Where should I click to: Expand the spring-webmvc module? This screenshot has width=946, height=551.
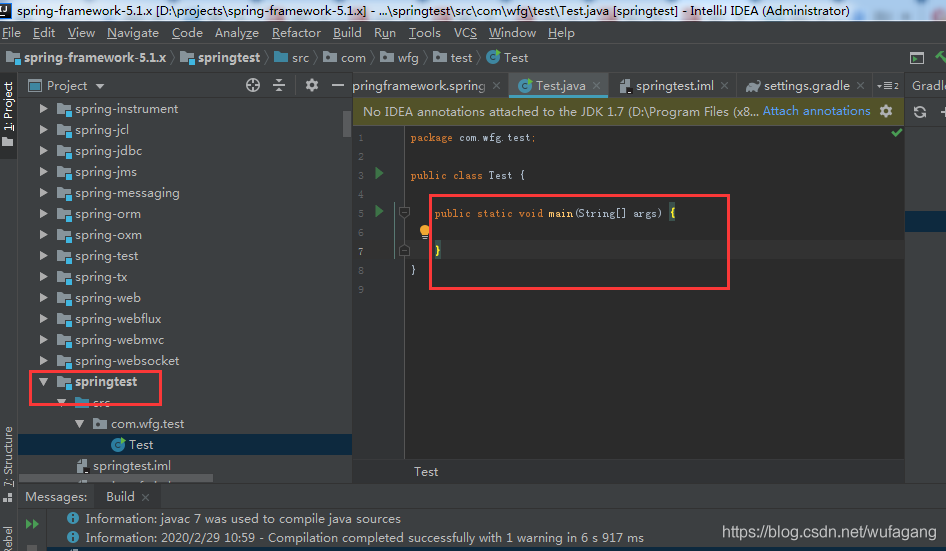tap(43, 339)
